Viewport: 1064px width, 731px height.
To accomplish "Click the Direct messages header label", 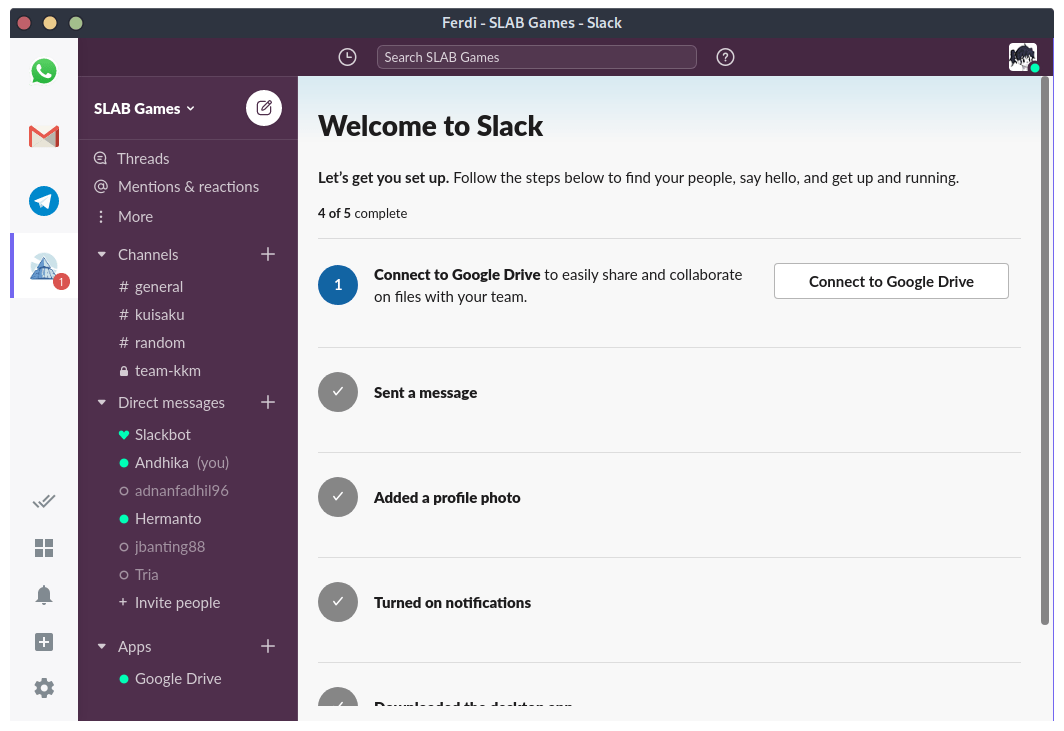I will pyautogui.click(x=171, y=402).
